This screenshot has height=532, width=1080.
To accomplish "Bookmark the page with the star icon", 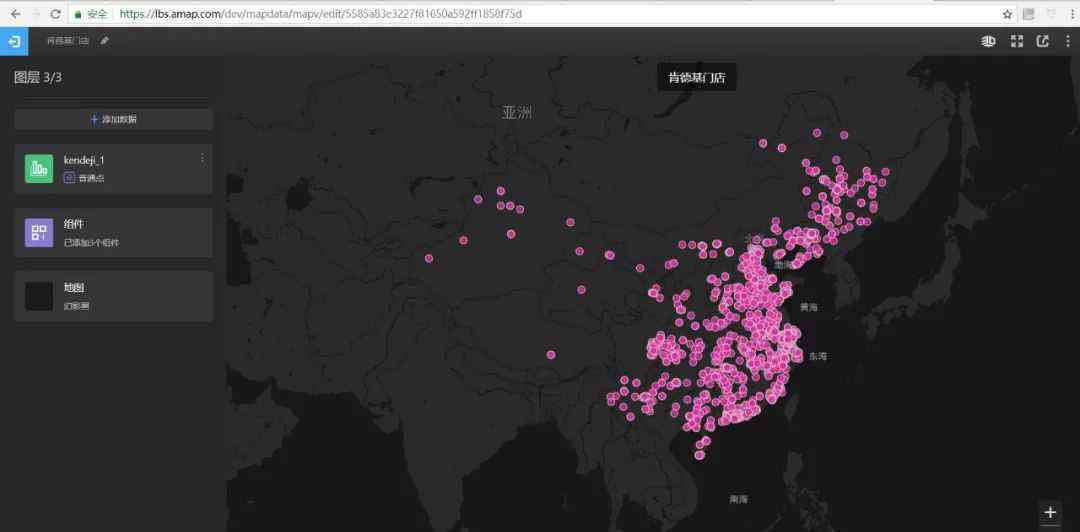I will (1007, 14).
